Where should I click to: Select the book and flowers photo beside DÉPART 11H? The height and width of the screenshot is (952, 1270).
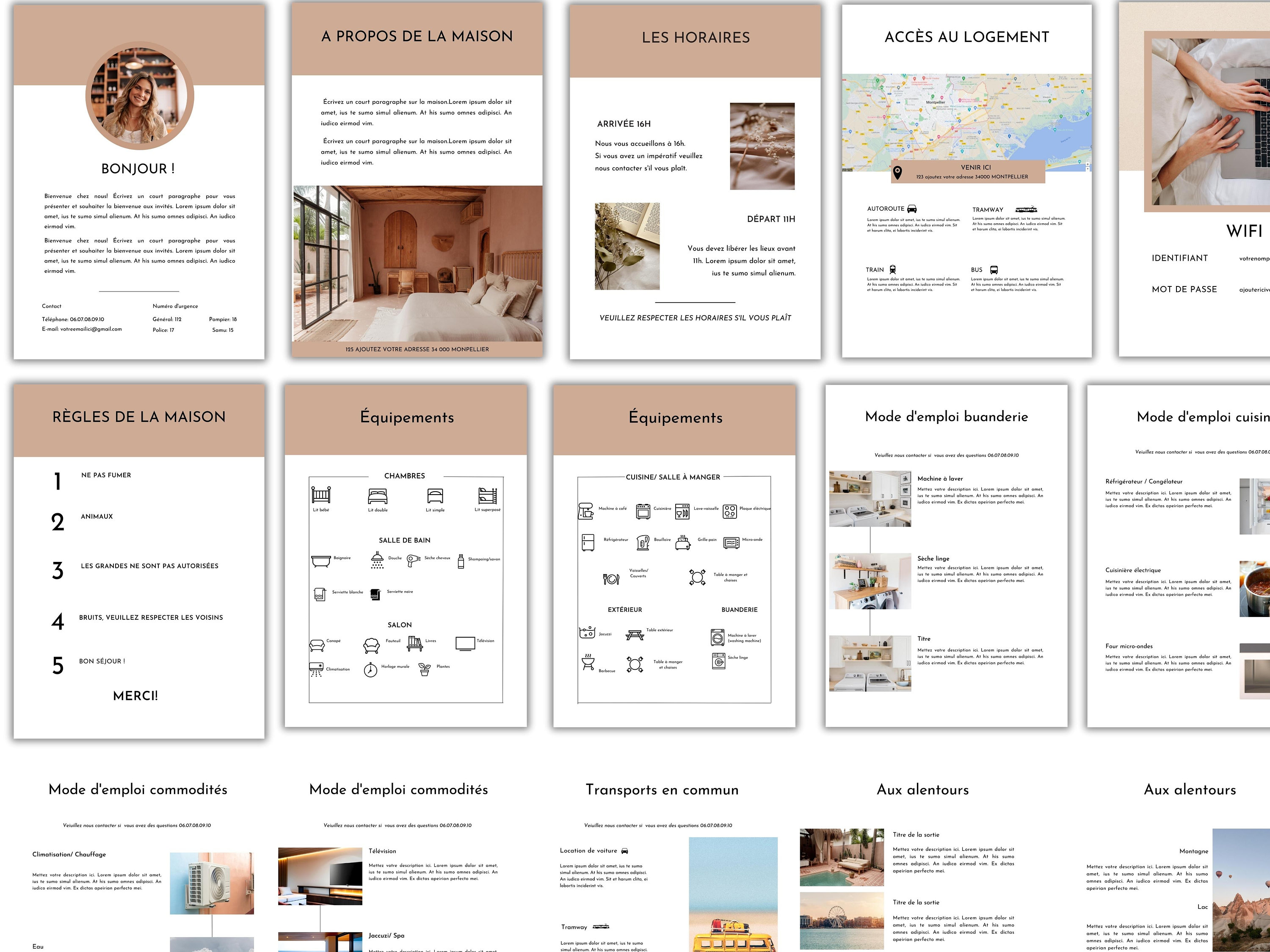click(x=627, y=246)
